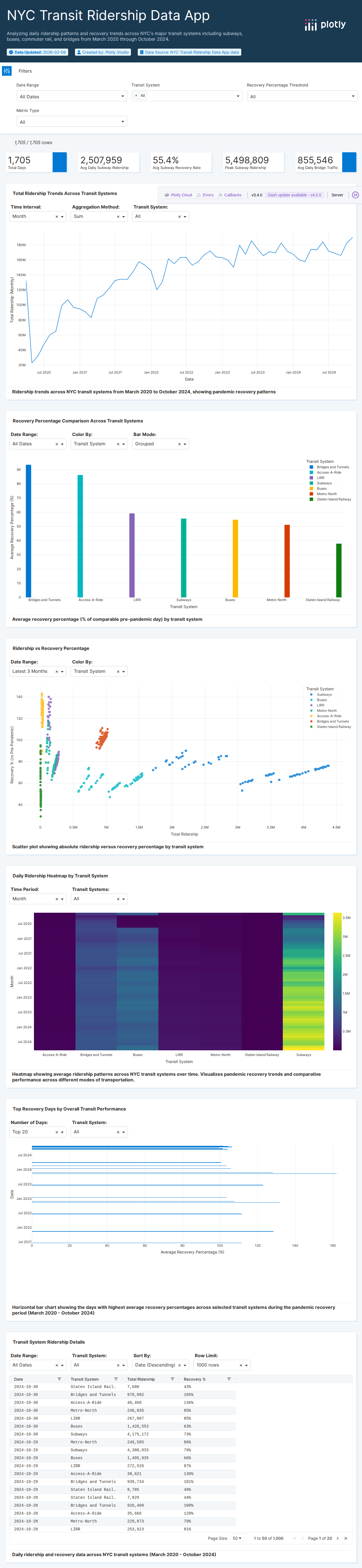
Task: Open filter menu on Recovery % column header
Action: pyautogui.click(x=229, y=1379)
